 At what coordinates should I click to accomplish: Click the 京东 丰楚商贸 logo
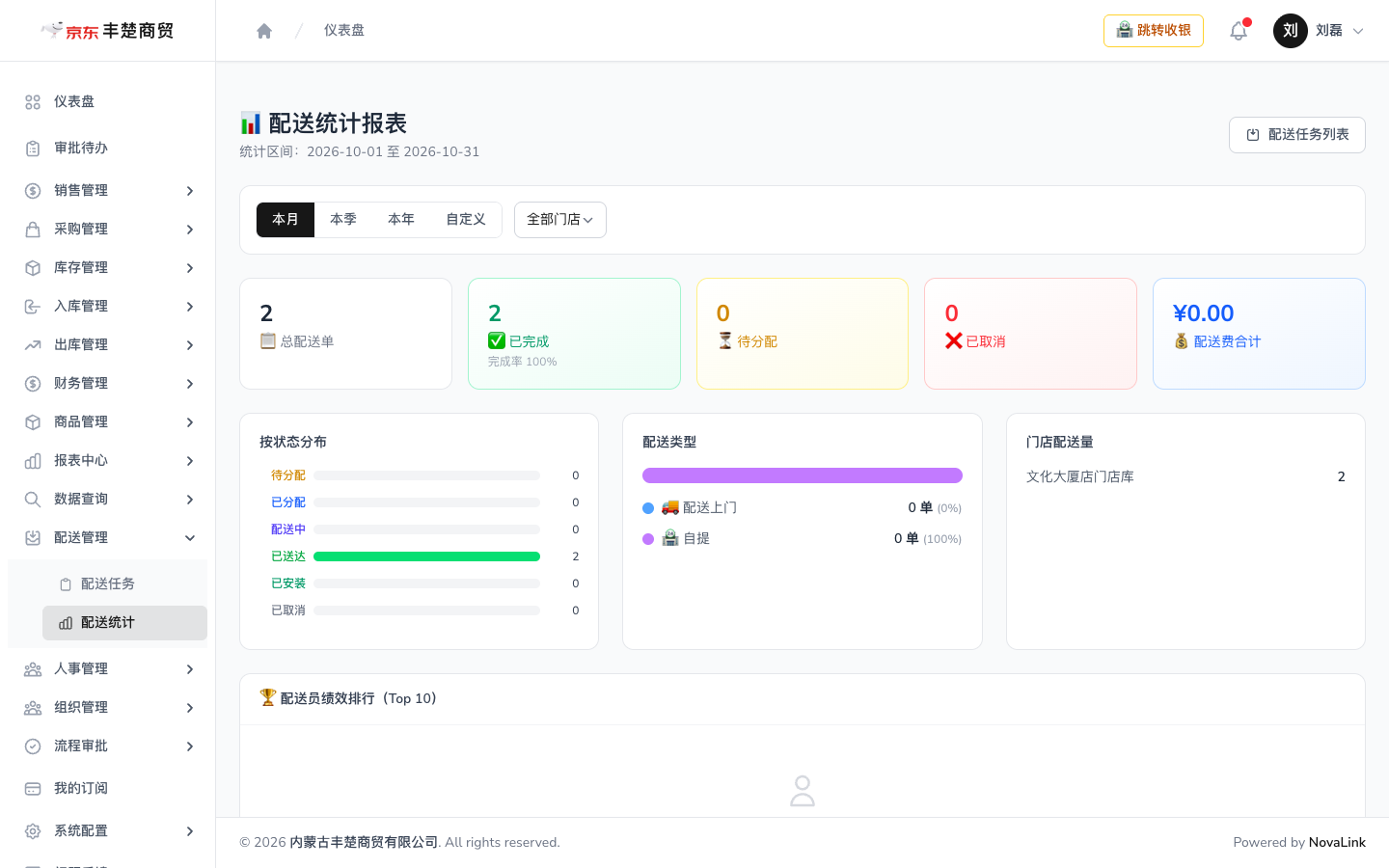click(x=107, y=31)
